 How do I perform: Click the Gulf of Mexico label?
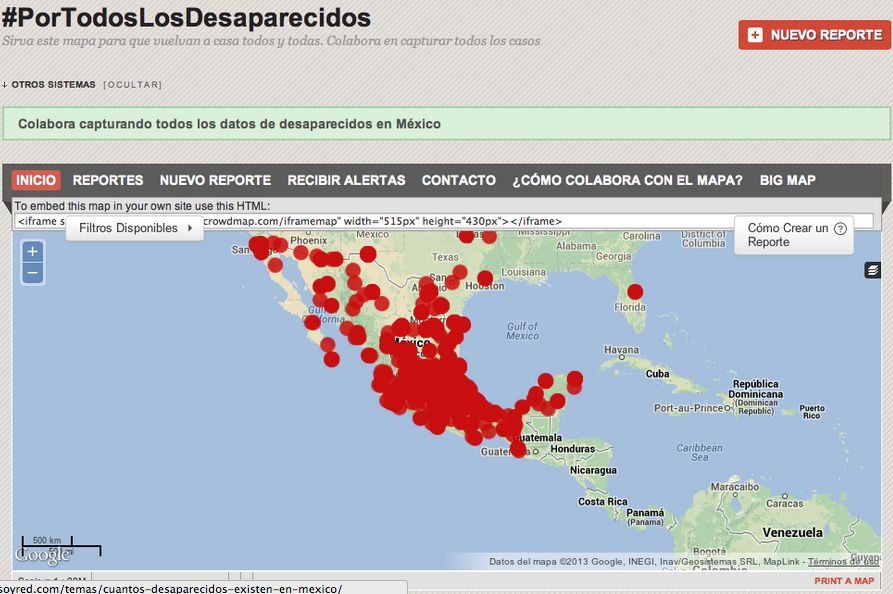[x=523, y=331]
